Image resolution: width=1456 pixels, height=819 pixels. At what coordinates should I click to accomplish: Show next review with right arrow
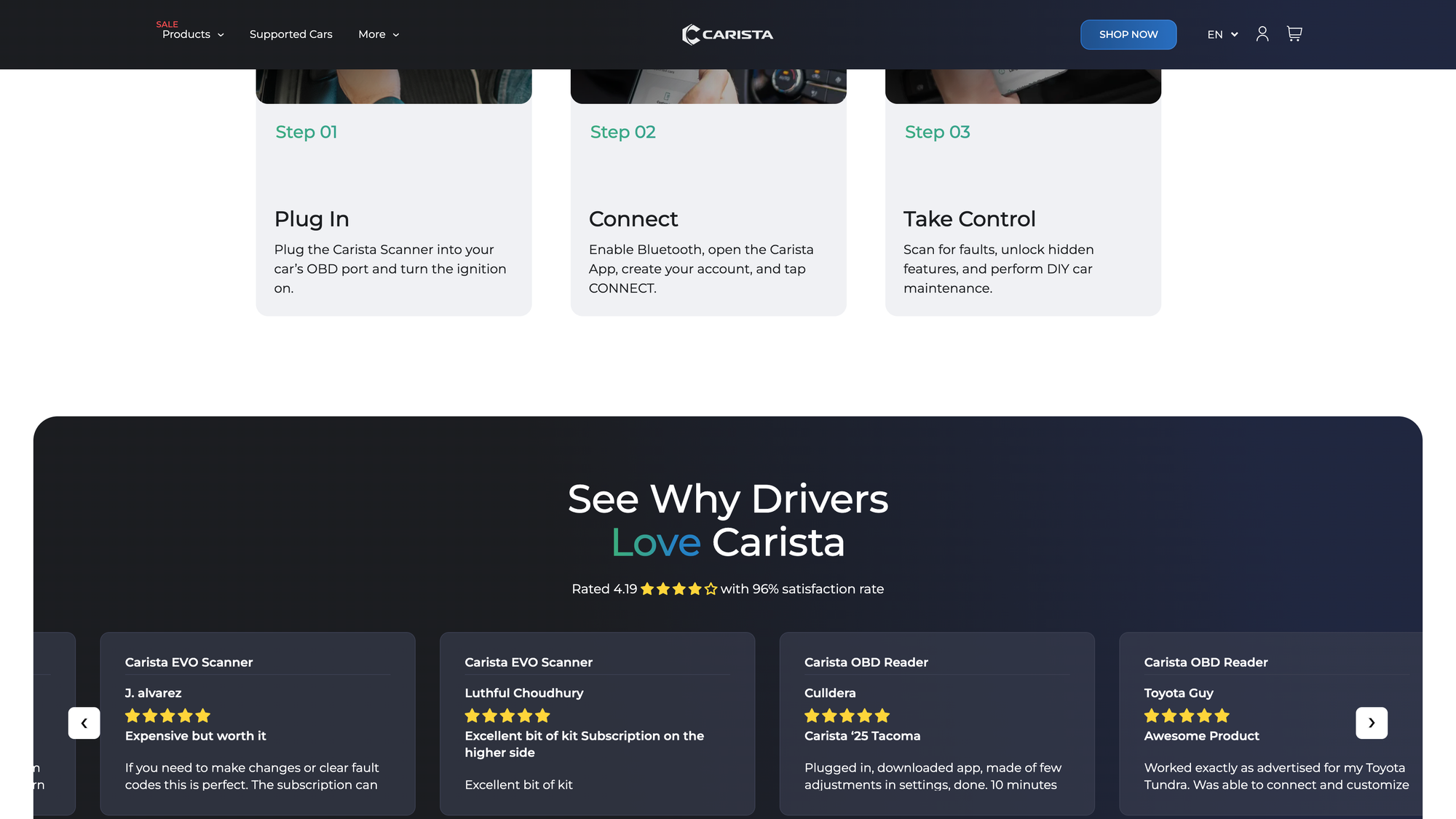click(x=1372, y=723)
